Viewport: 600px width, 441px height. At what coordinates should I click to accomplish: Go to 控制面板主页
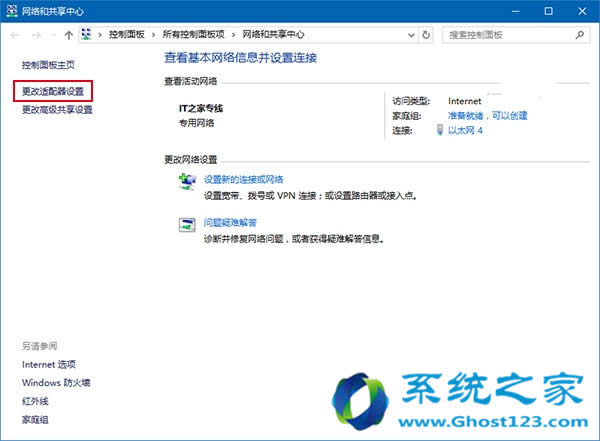coord(48,64)
